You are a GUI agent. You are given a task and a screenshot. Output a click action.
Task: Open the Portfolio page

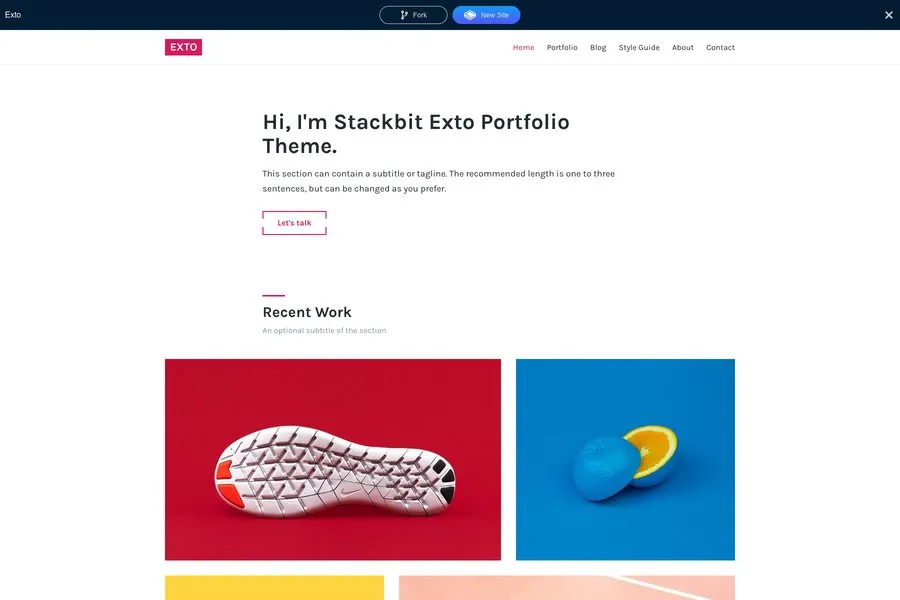pyautogui.click(x=562, y=48)
